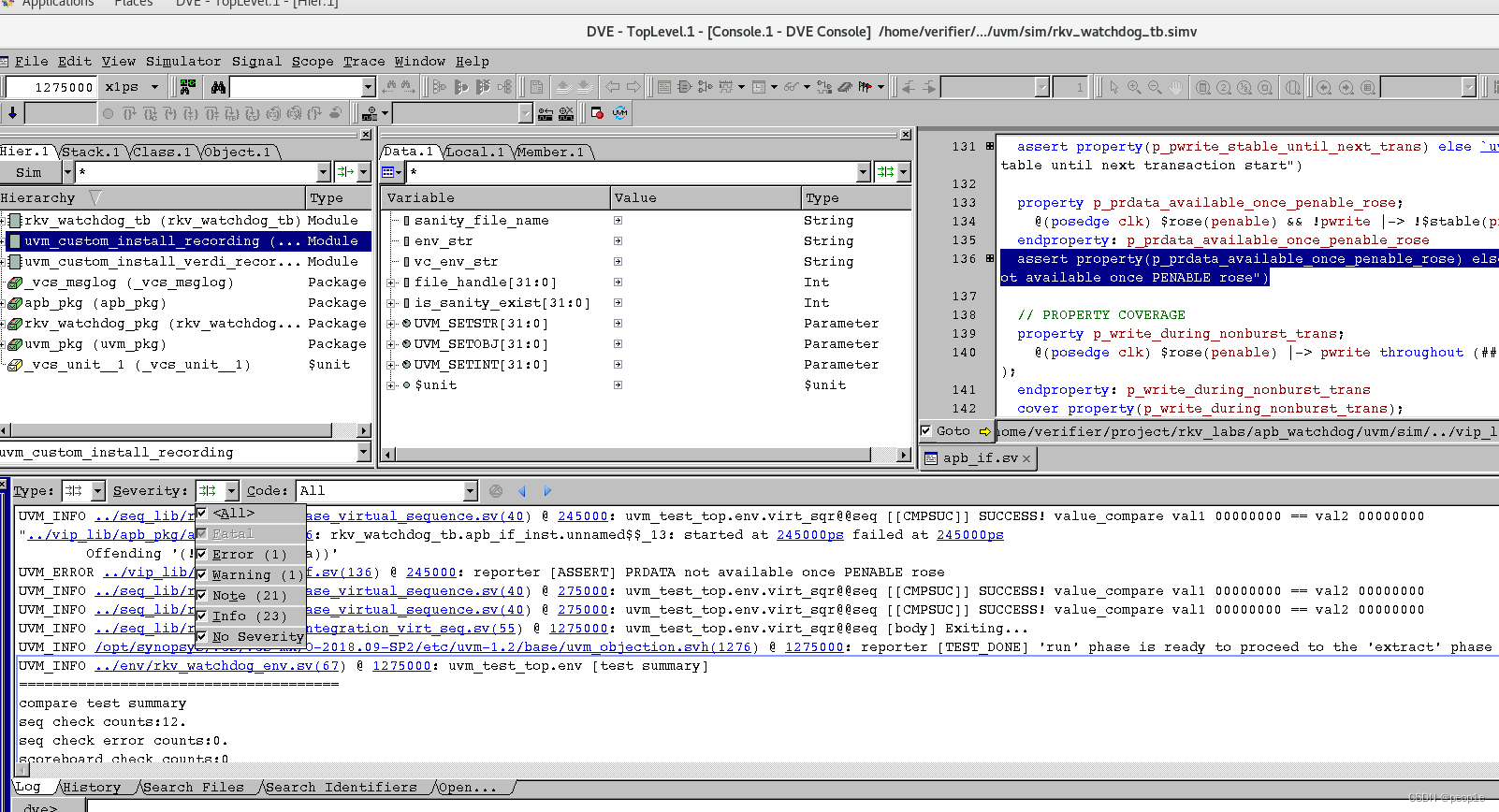Viewport: 1499px width, 812px height.
Task: Click the blue down arrow toolbar icon
Action: pyautogui.click(x=12, y=113)
